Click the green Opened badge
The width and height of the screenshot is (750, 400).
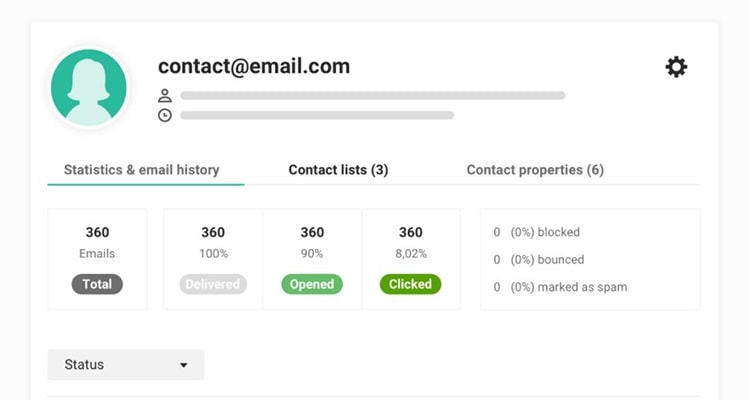coord(312,284)
